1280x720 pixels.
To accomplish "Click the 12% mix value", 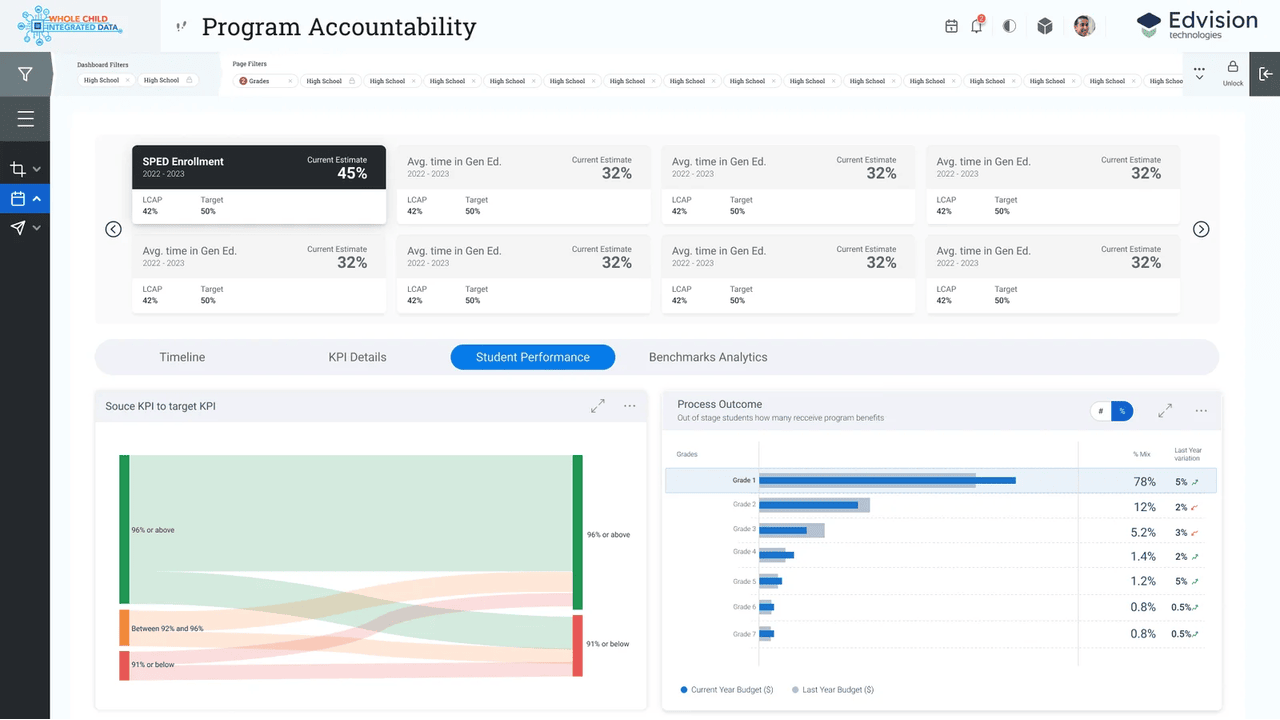I will pos(1144,508).
